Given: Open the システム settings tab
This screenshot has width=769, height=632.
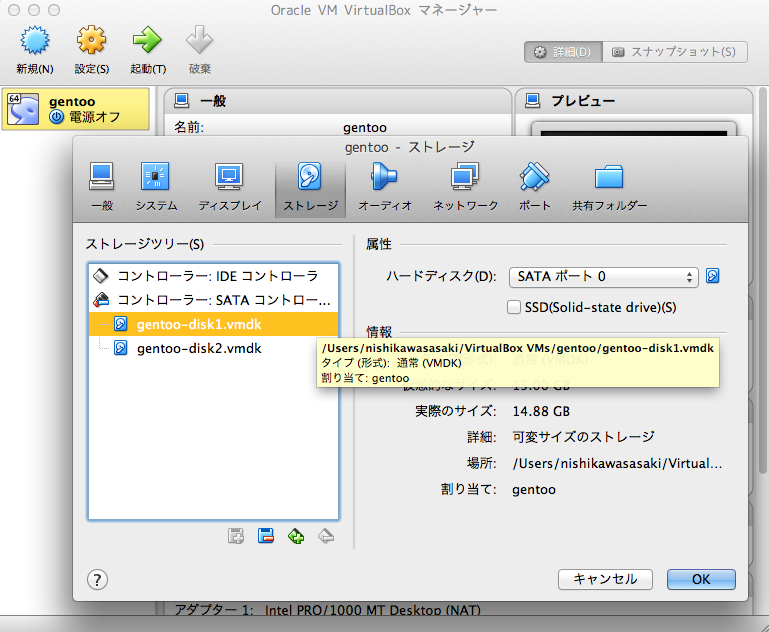Looking at the screenshot, I should (156, 188).
